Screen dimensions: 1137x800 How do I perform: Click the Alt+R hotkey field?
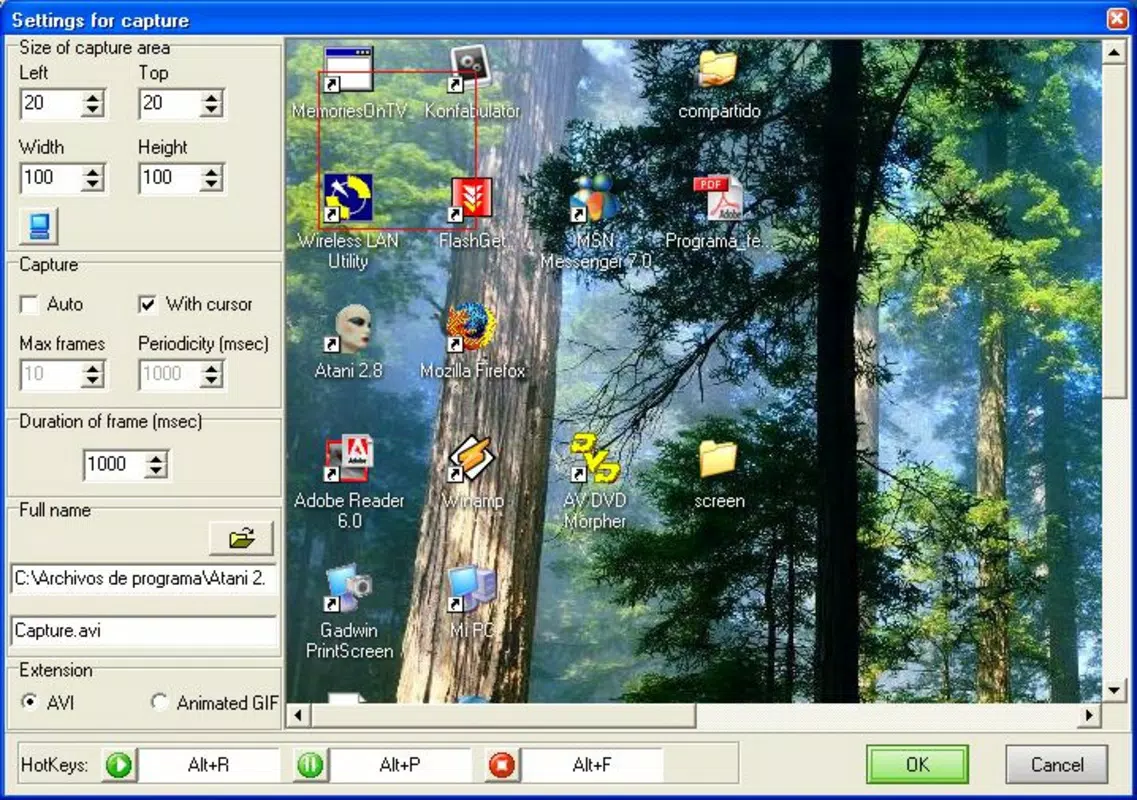[x=209, y=764]
